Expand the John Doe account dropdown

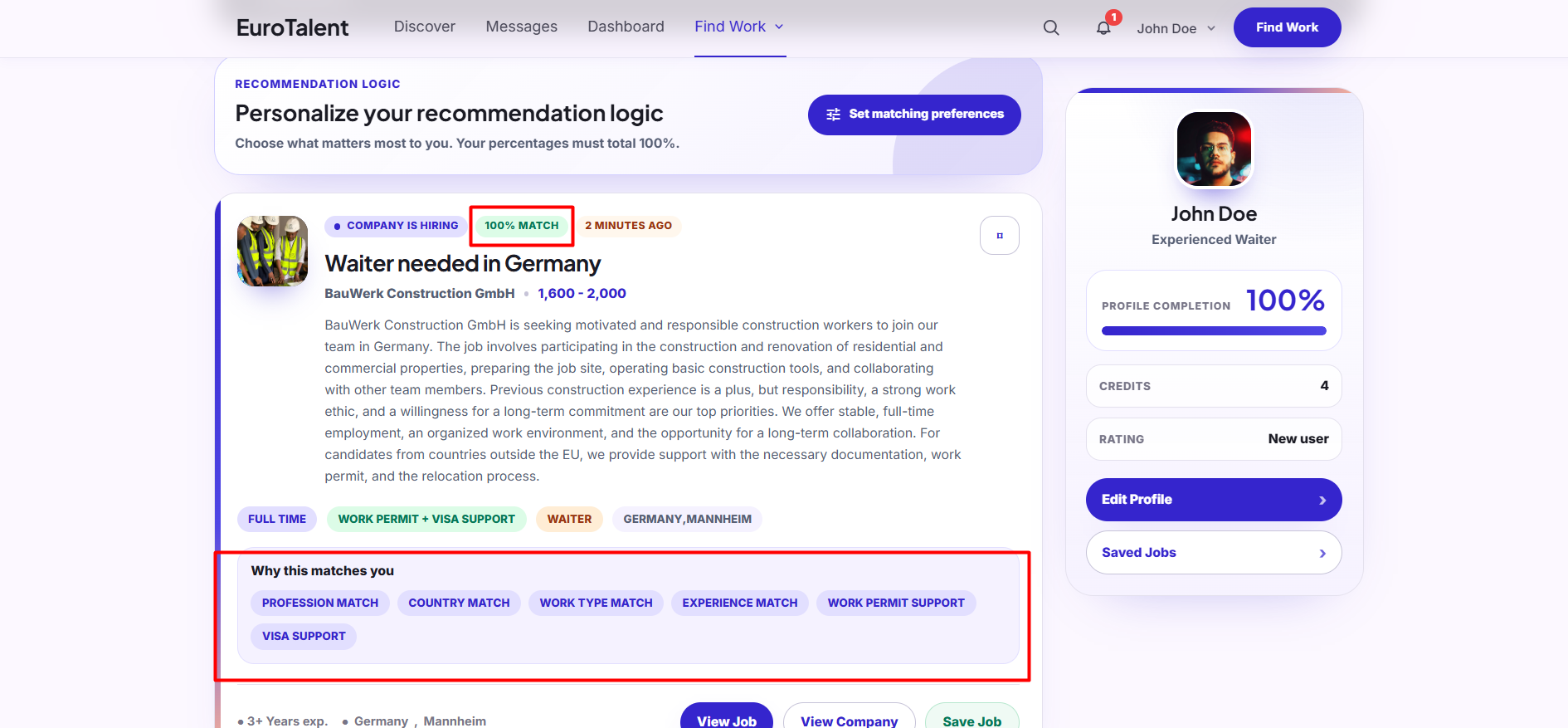pos(1176,28)
